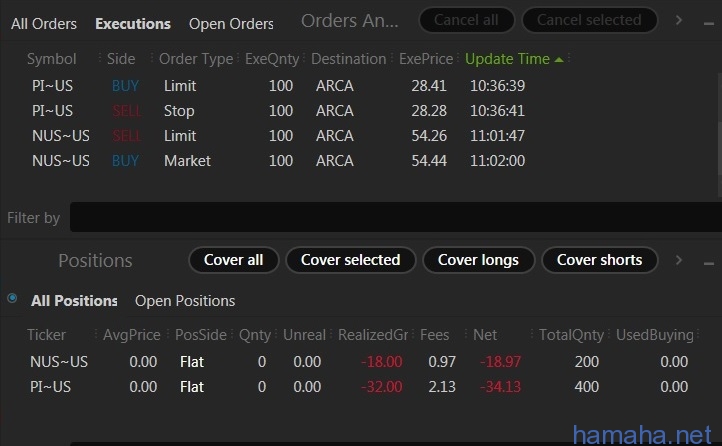Expand the positions toolbar overflow chevron
The width and height of the screenshot is (722, 446).
(679, 260)
